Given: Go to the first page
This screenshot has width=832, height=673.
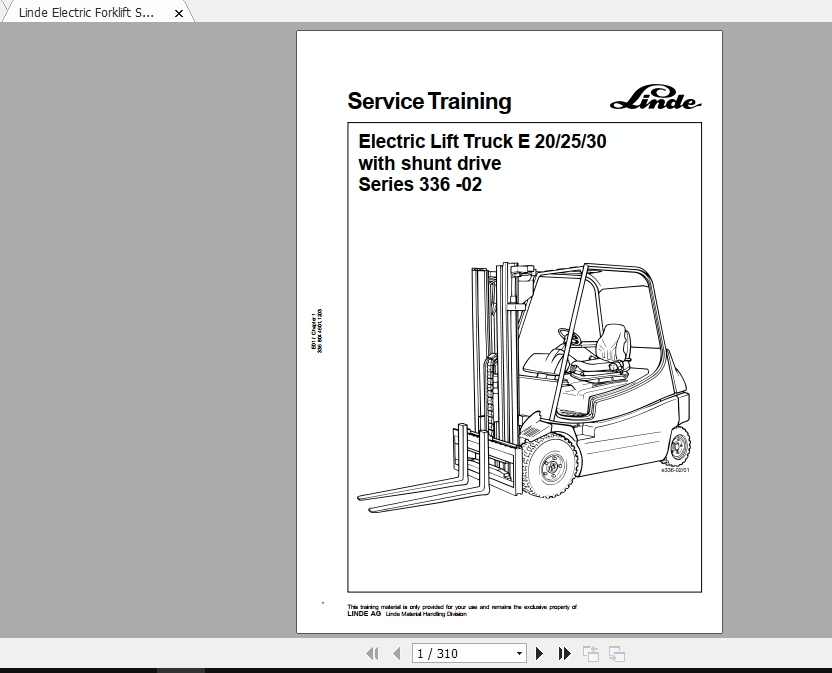Looking at the screenshot, I should (373, 652).
